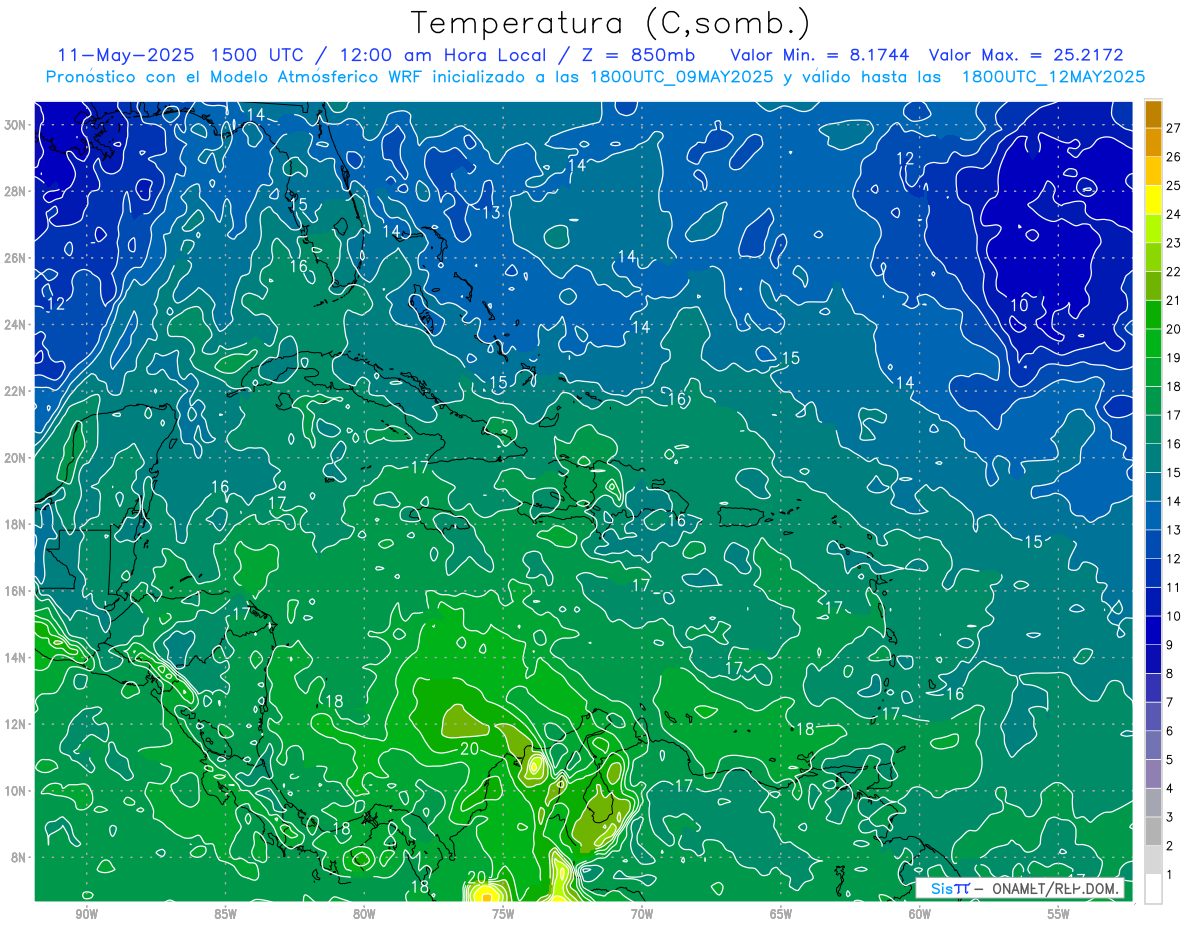
Task: Click the 14N latitude axis label
Action: click(x=16, y=658)
